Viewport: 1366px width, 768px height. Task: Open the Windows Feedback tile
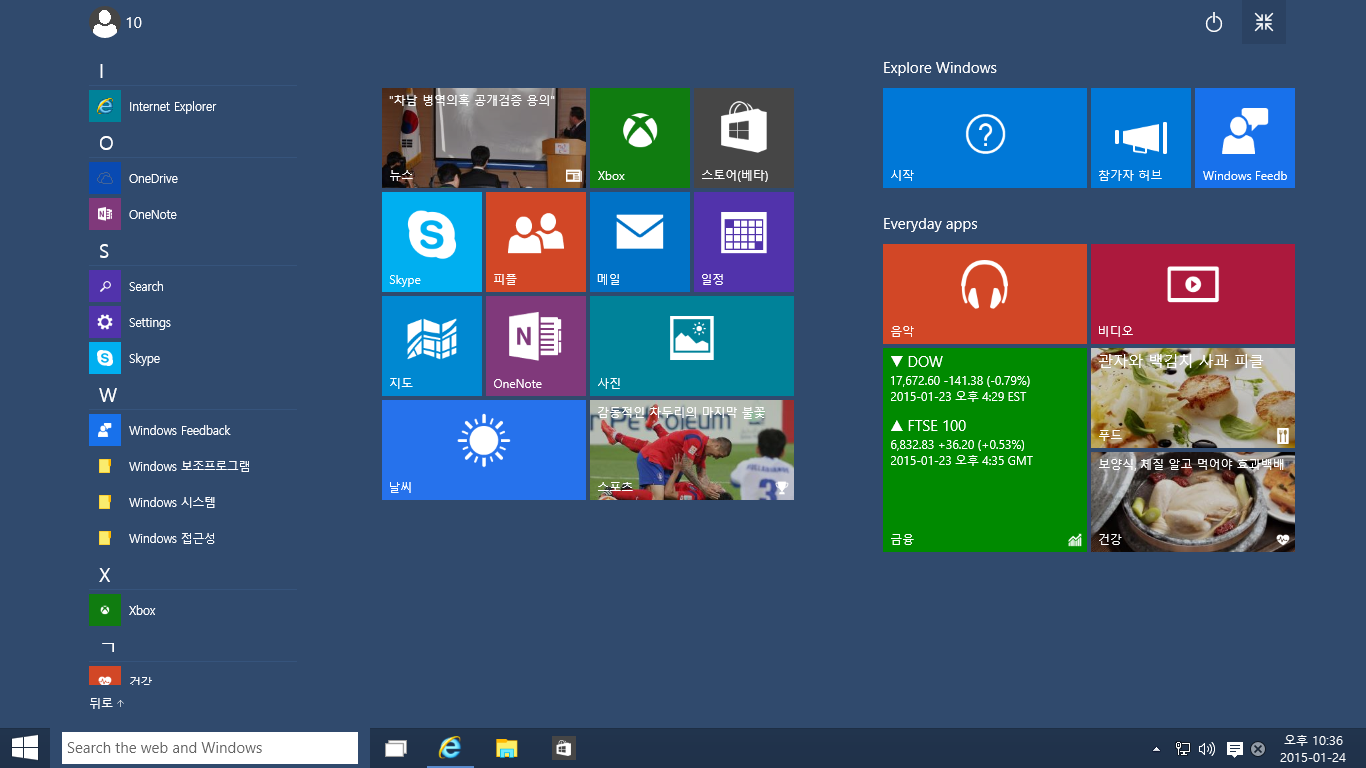1245,138
